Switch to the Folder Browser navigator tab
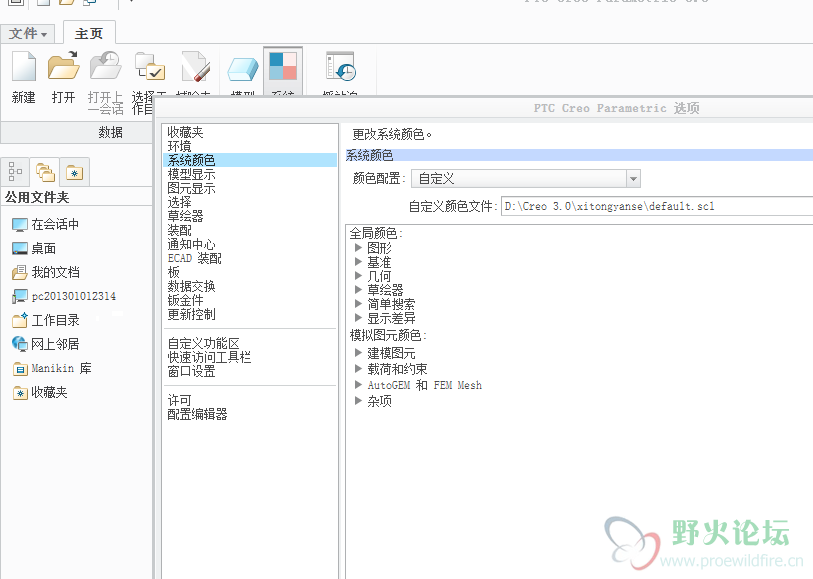 (x=45, y=172)
